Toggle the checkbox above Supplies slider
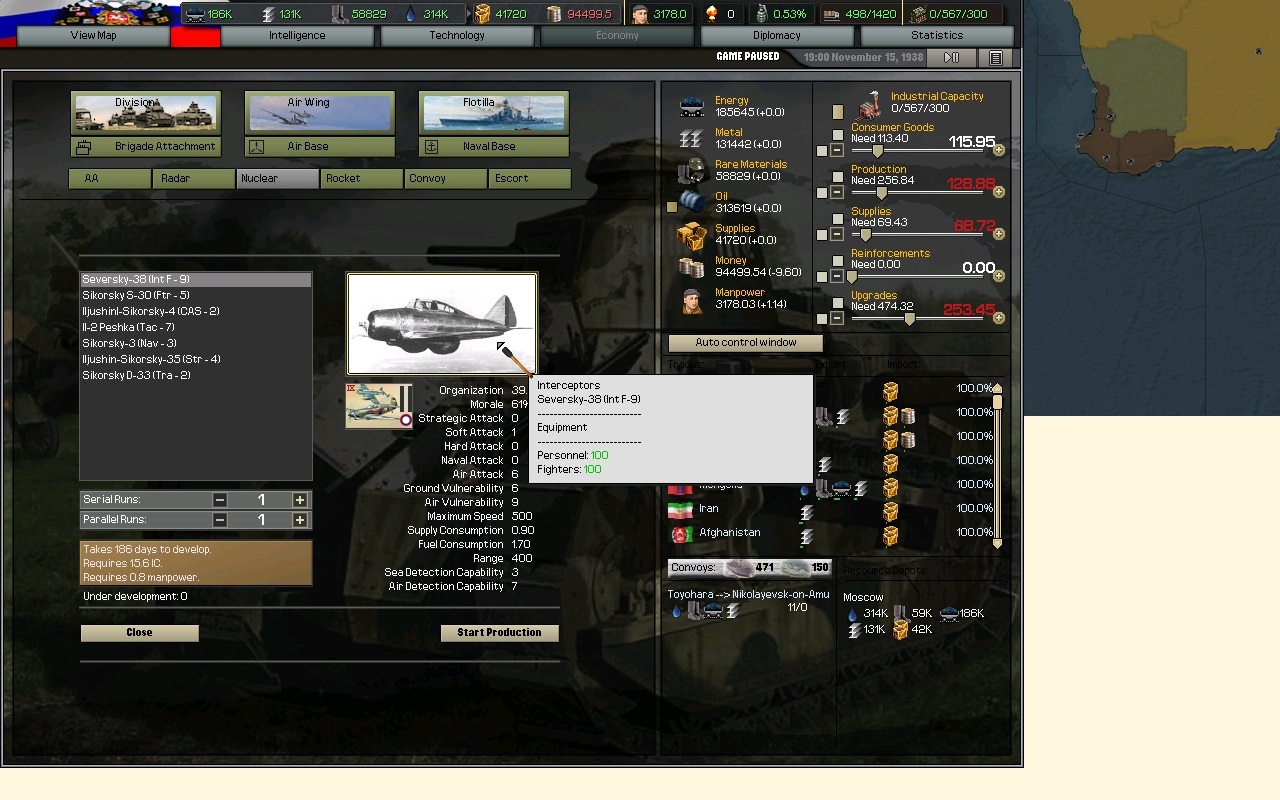 (x=838, y=220)
